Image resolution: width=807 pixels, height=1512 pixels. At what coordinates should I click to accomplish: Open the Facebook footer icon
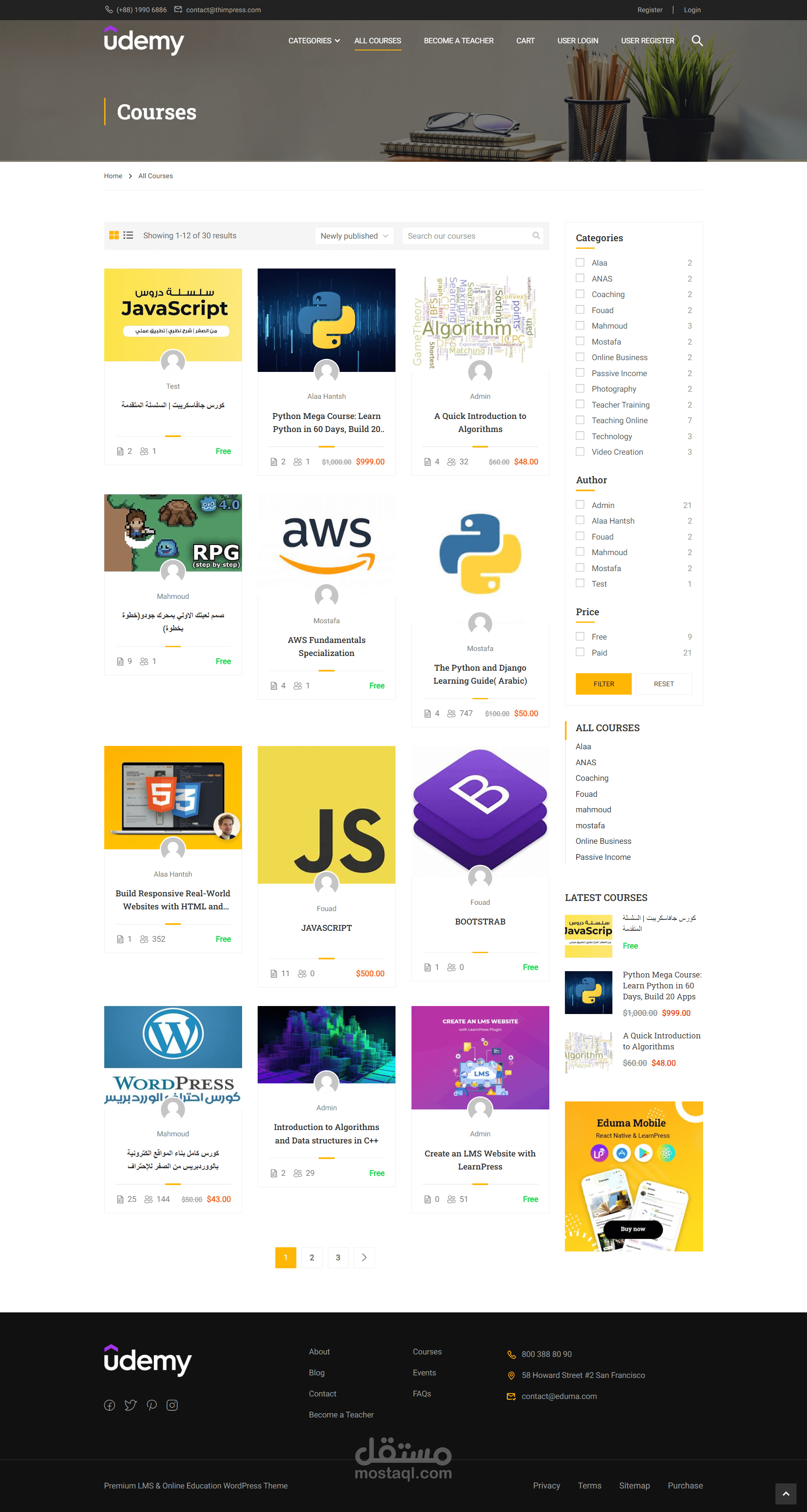tap(110, 1405)
